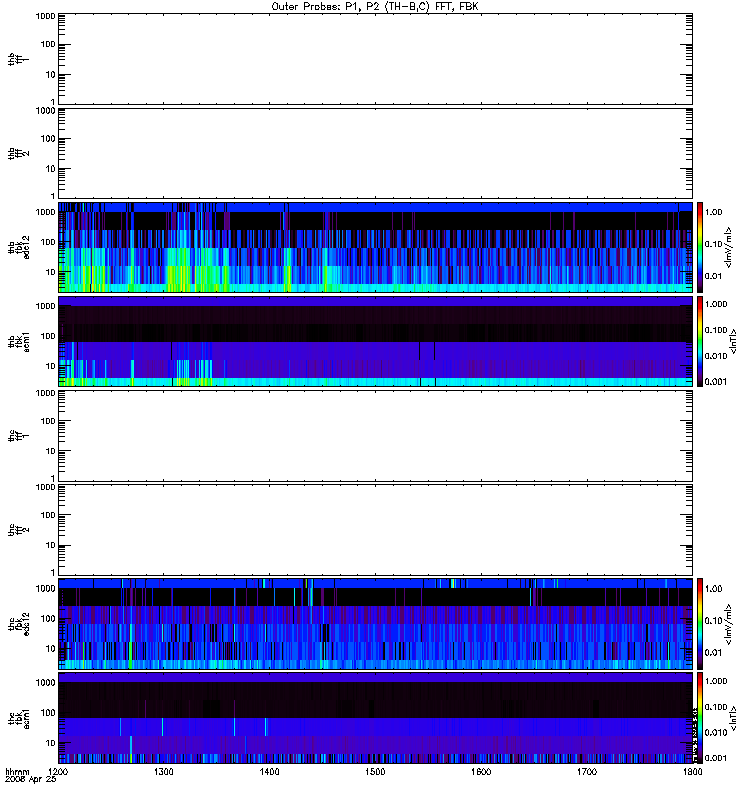The width and height of the screenshot is (750, 800).
Task: Click the "0.100" tick on thb scm1 colorbar
Action: [x=716, y=330]
